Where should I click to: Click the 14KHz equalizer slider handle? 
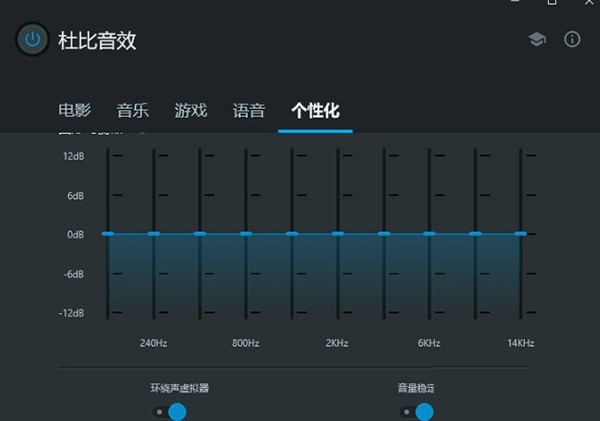(x=521, y=233)
